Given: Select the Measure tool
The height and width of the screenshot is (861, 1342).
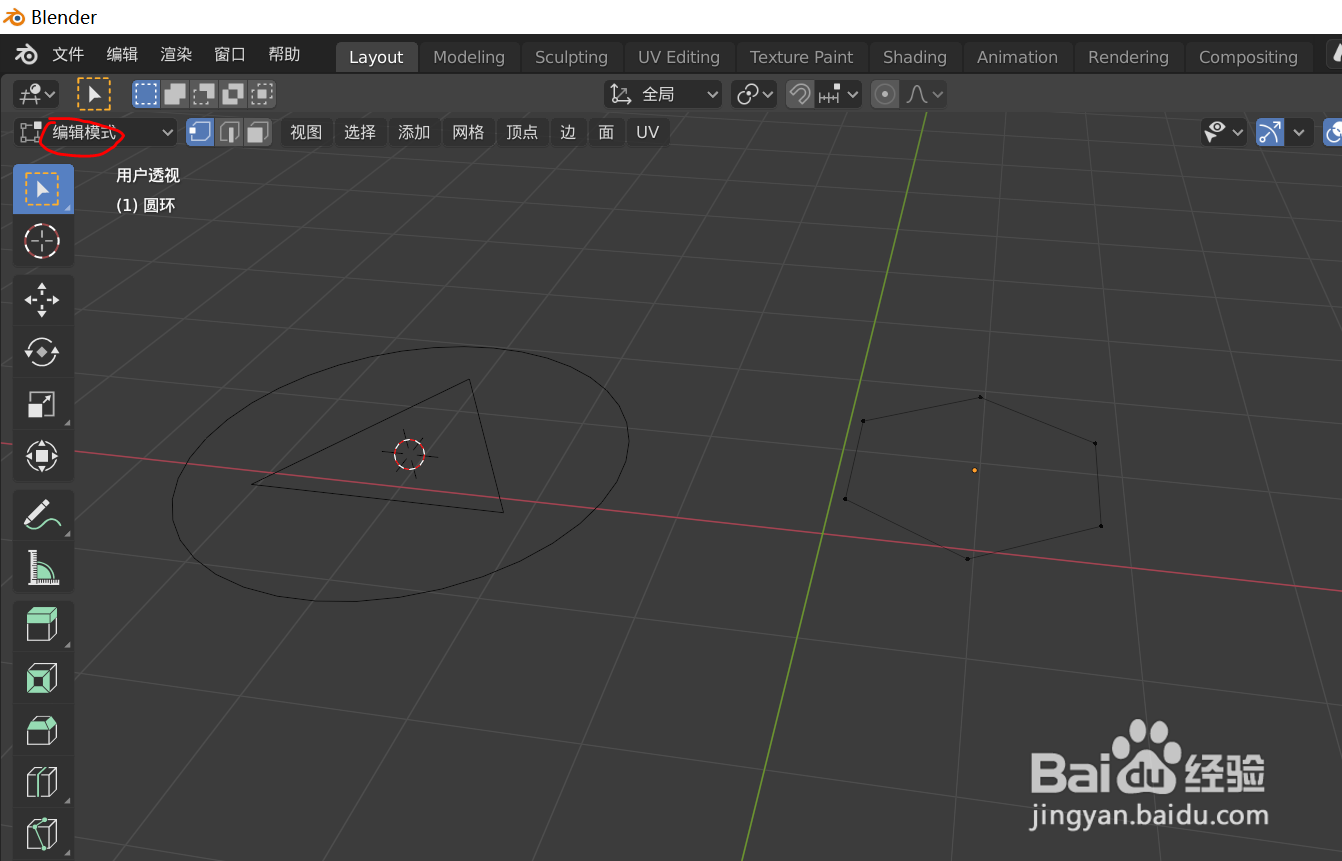Looking at the screenshot, I should pos(42,566).
